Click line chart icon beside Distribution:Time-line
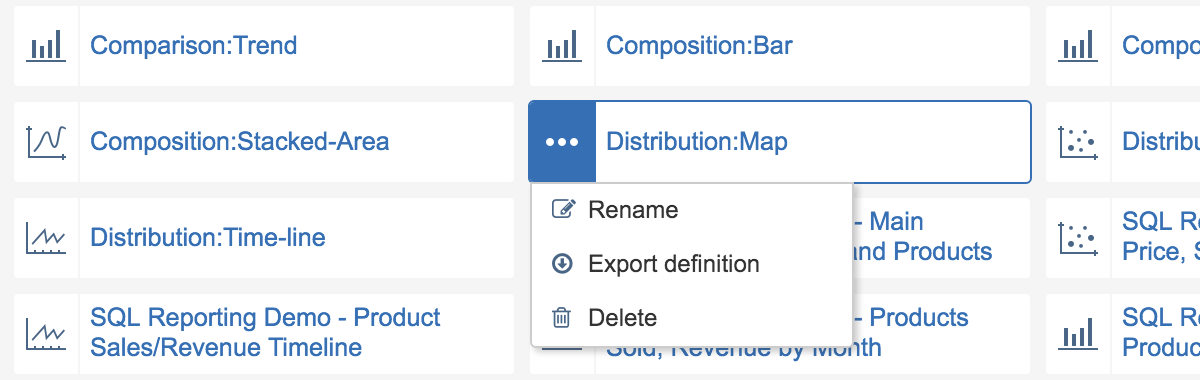 [x=46, y=238]
